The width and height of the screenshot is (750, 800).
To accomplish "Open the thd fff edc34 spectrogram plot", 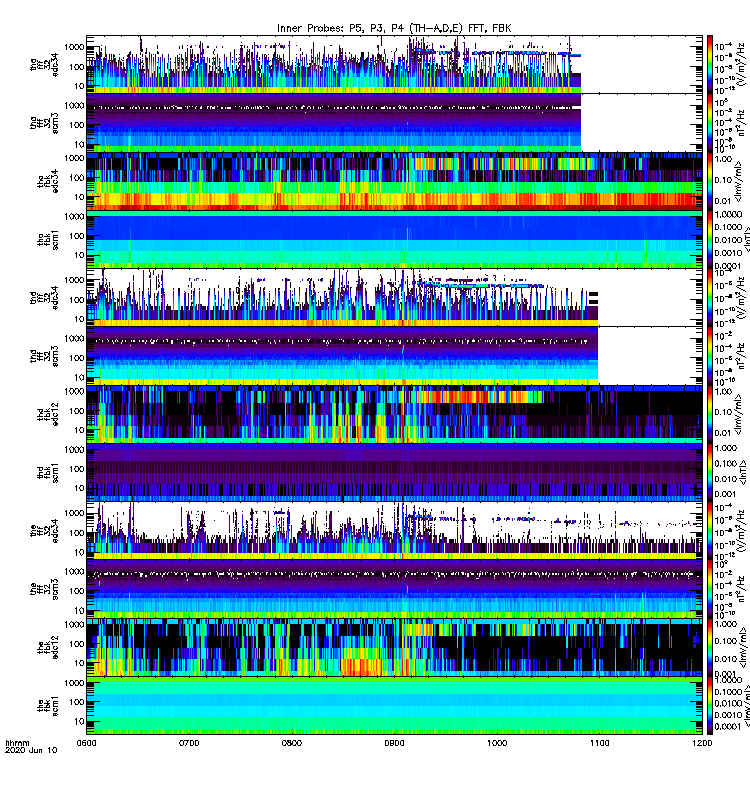I will [394, 297].
